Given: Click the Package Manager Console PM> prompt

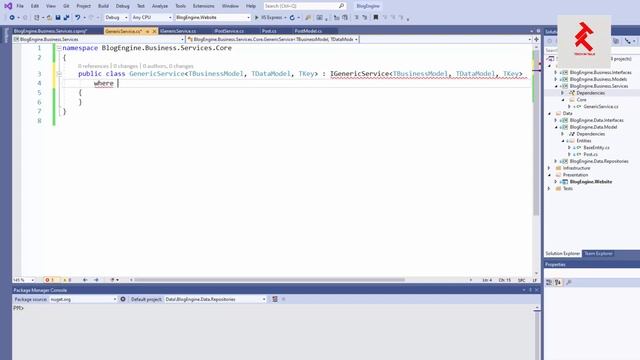Looking at the screenshot, I should pyautogui.click(x=18, y=308).
